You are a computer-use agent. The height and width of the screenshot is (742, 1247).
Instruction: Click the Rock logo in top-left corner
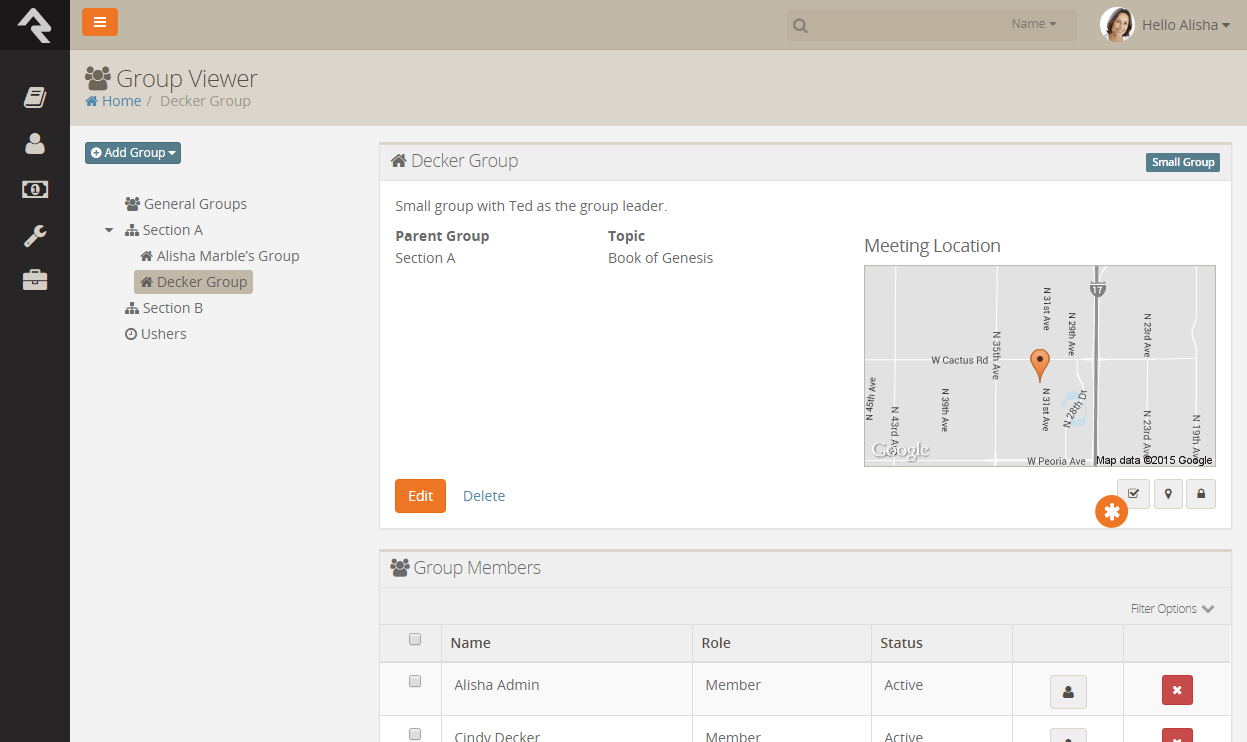[x=34, y=25]
